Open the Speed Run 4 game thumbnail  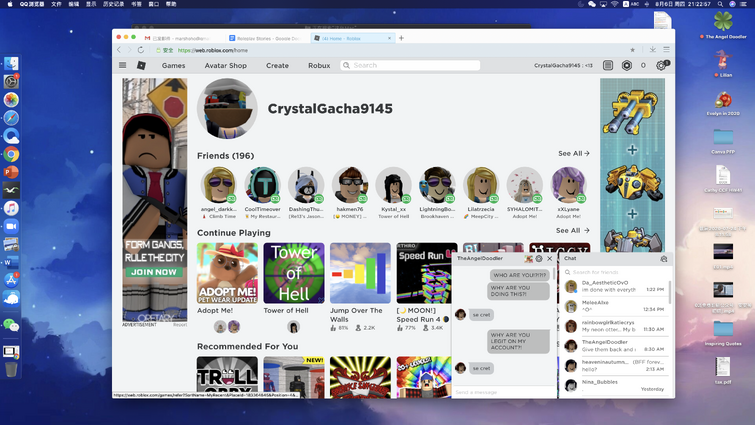pyautogui.click(x=424, y=273)
